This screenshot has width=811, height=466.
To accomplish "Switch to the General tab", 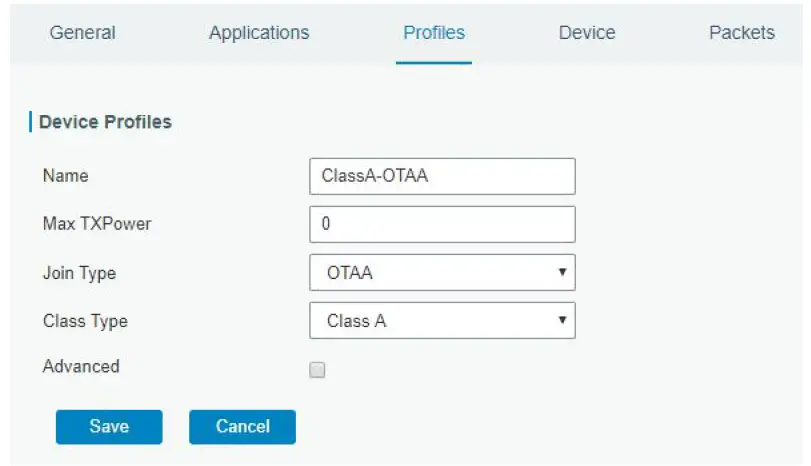I will click(82, 33).
